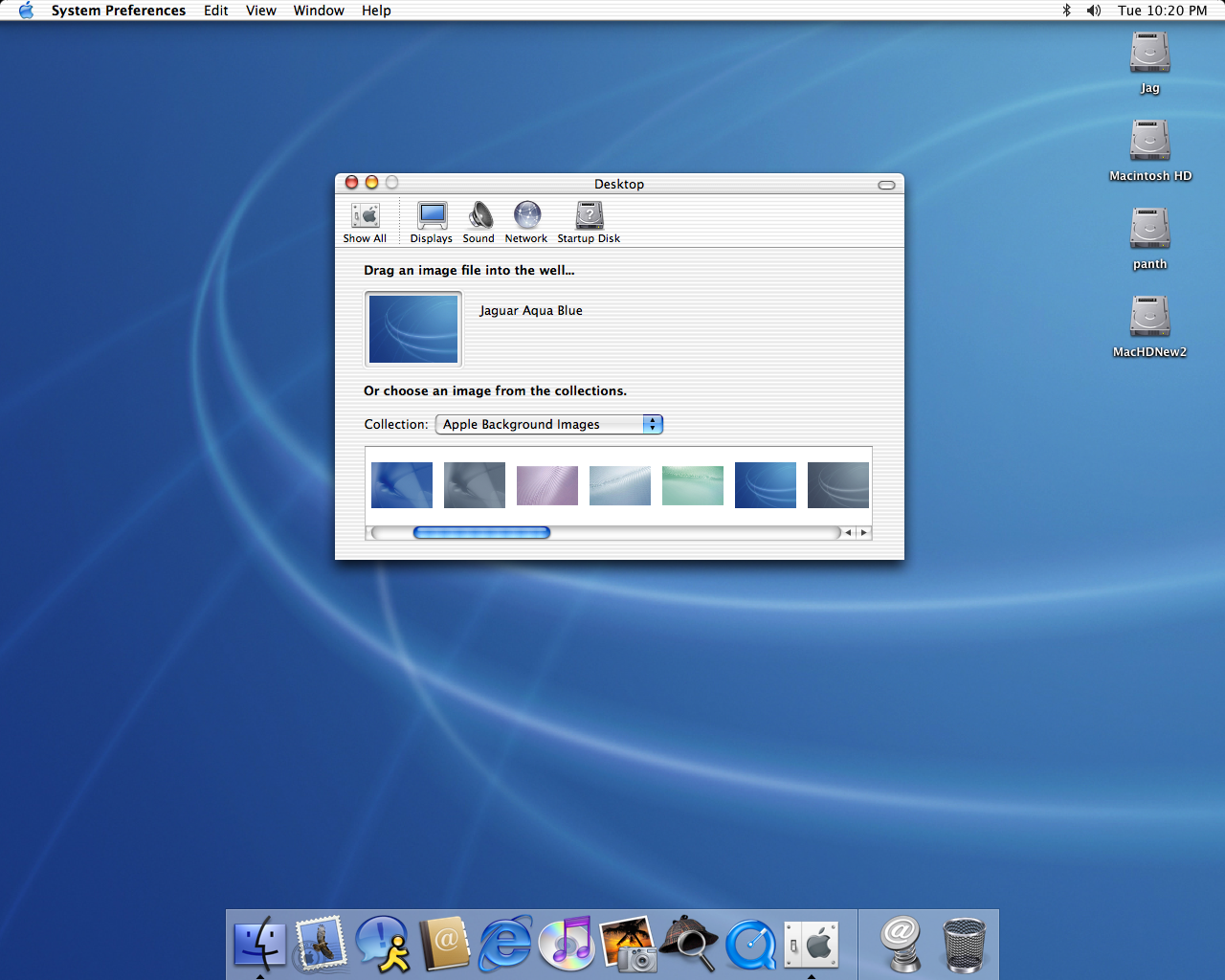Image resolution: width=1225 pixels, height=980 pixels.
Task: Open the Displays preference pane
Action: [x=432, y=222]
